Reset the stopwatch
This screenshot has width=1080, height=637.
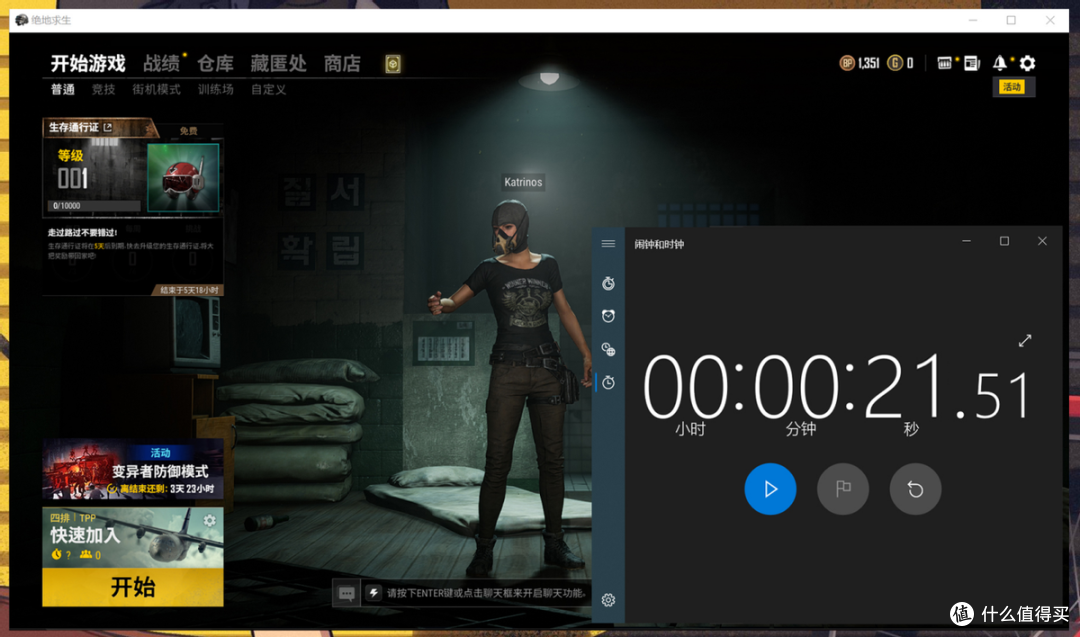point(915,489)
